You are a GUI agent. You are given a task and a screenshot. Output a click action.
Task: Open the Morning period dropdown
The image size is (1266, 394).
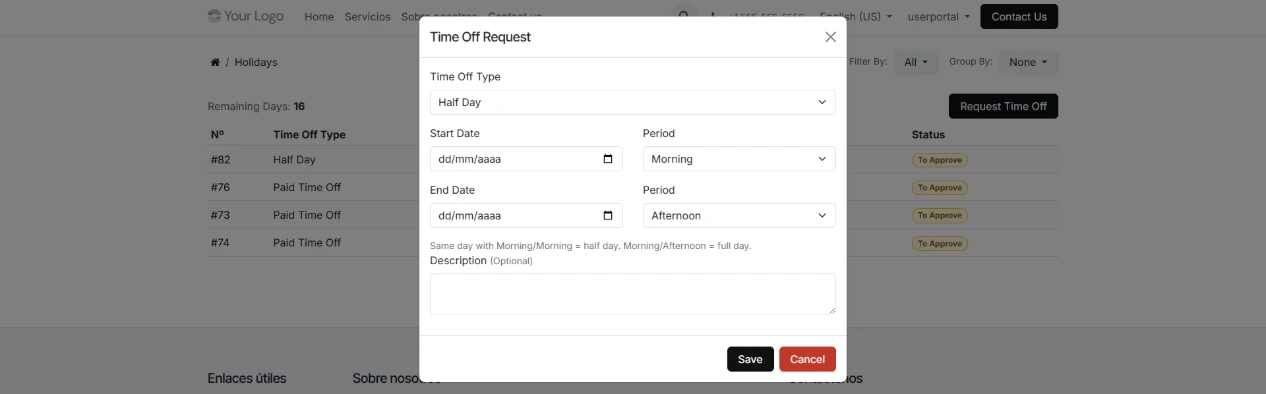click(739, 159)
